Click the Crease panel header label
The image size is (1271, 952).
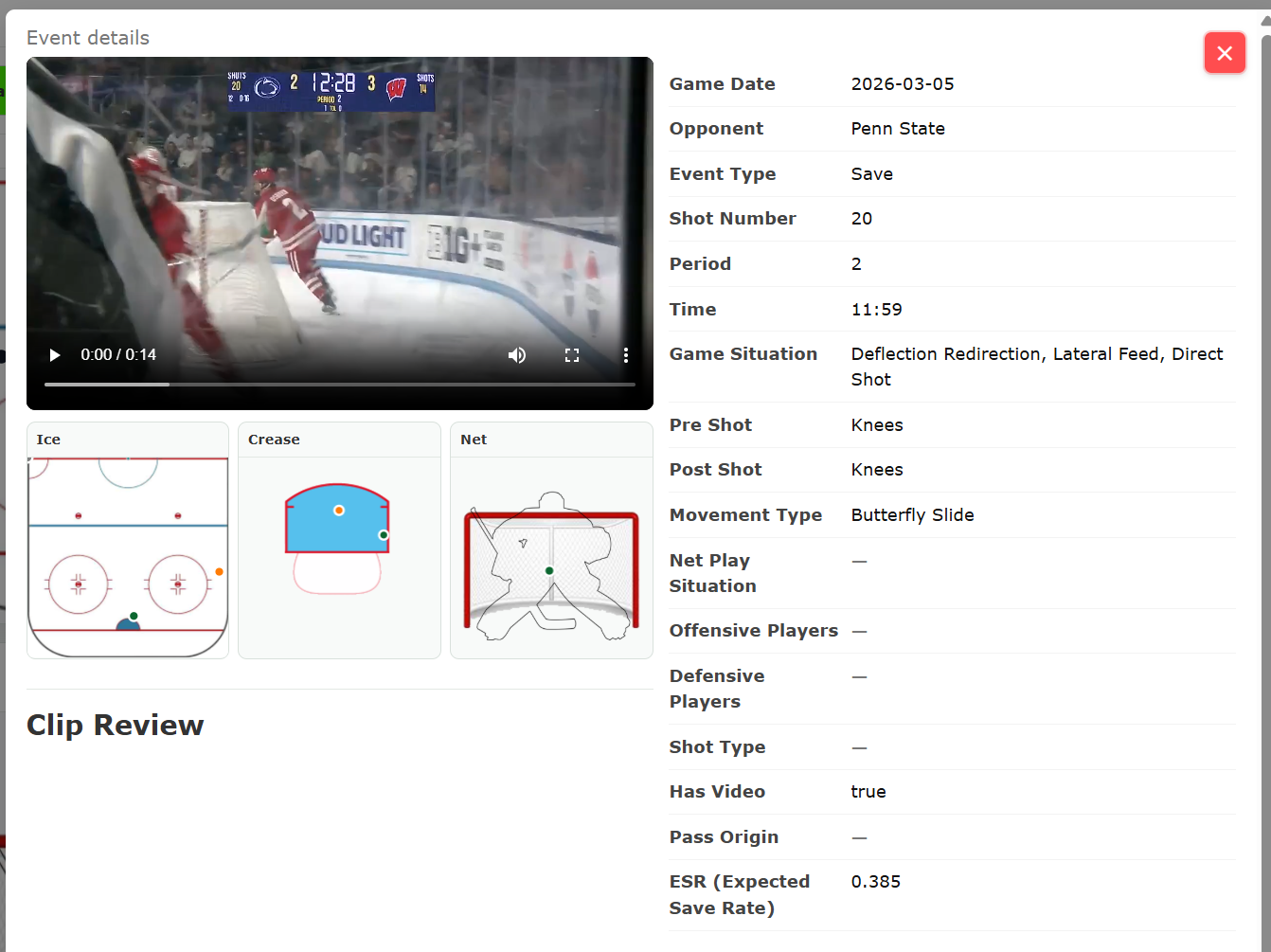[274, 440]
